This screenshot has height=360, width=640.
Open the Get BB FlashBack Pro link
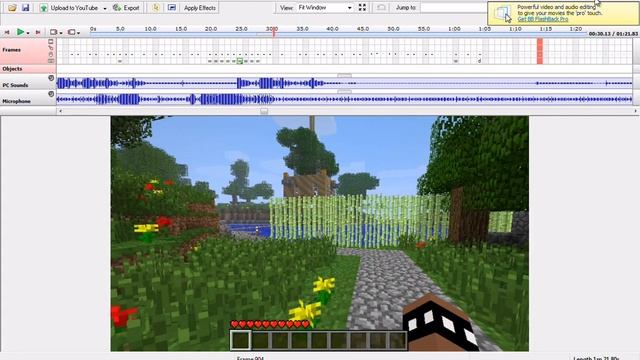[x=542, y=19]
